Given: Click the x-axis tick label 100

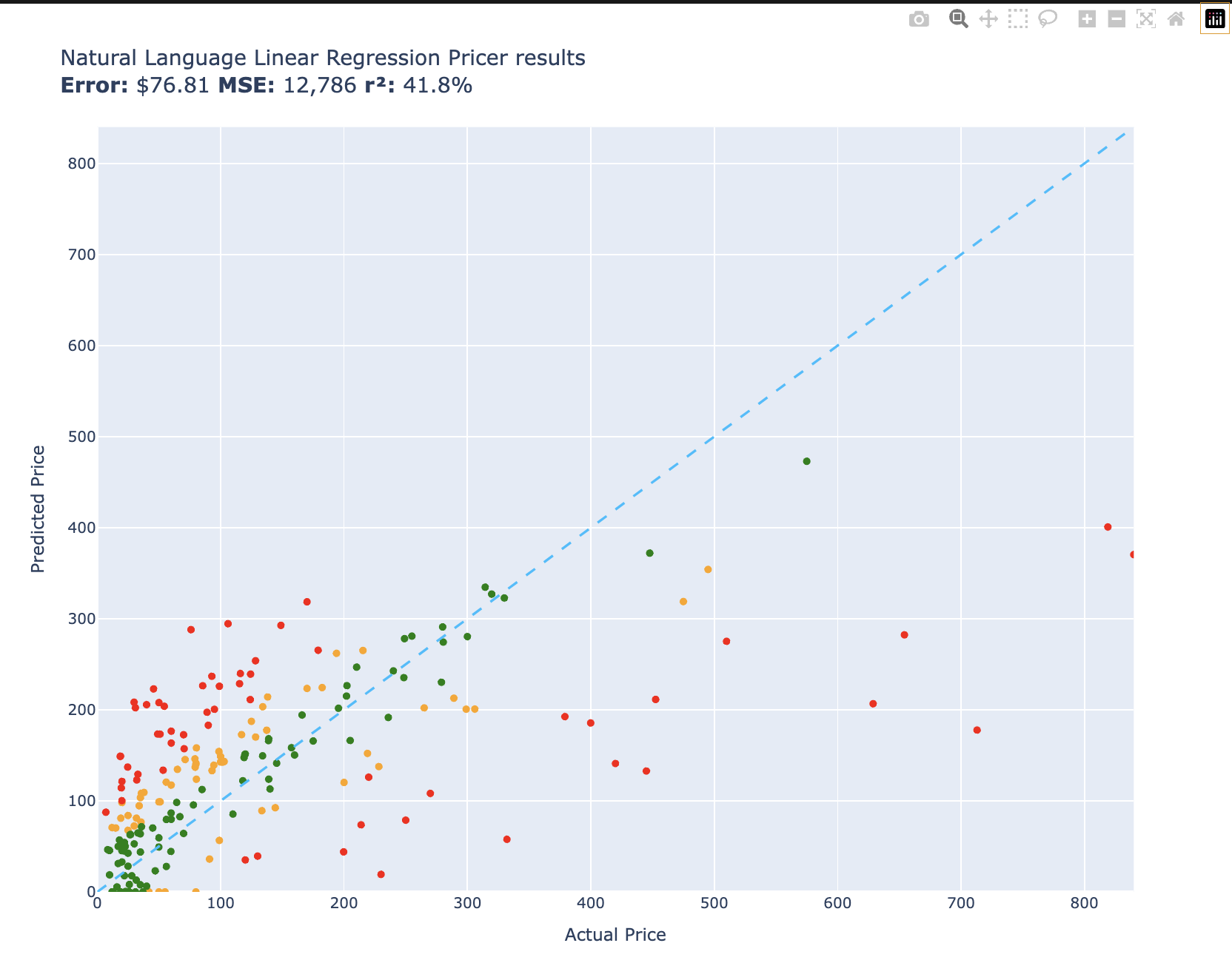Looking at the screenshot, I should pos(221,903).
